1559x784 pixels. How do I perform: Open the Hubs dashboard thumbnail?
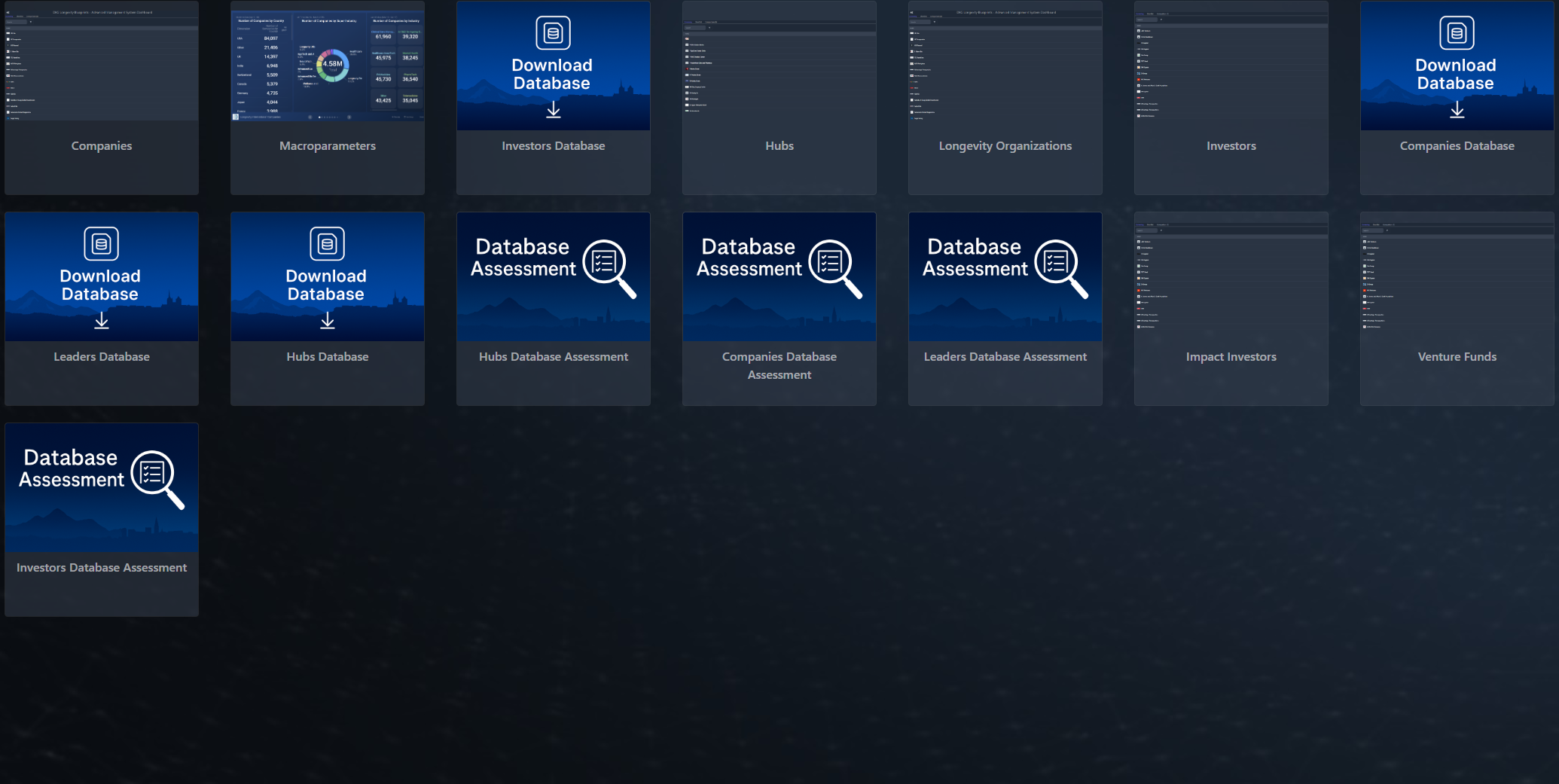779,66
